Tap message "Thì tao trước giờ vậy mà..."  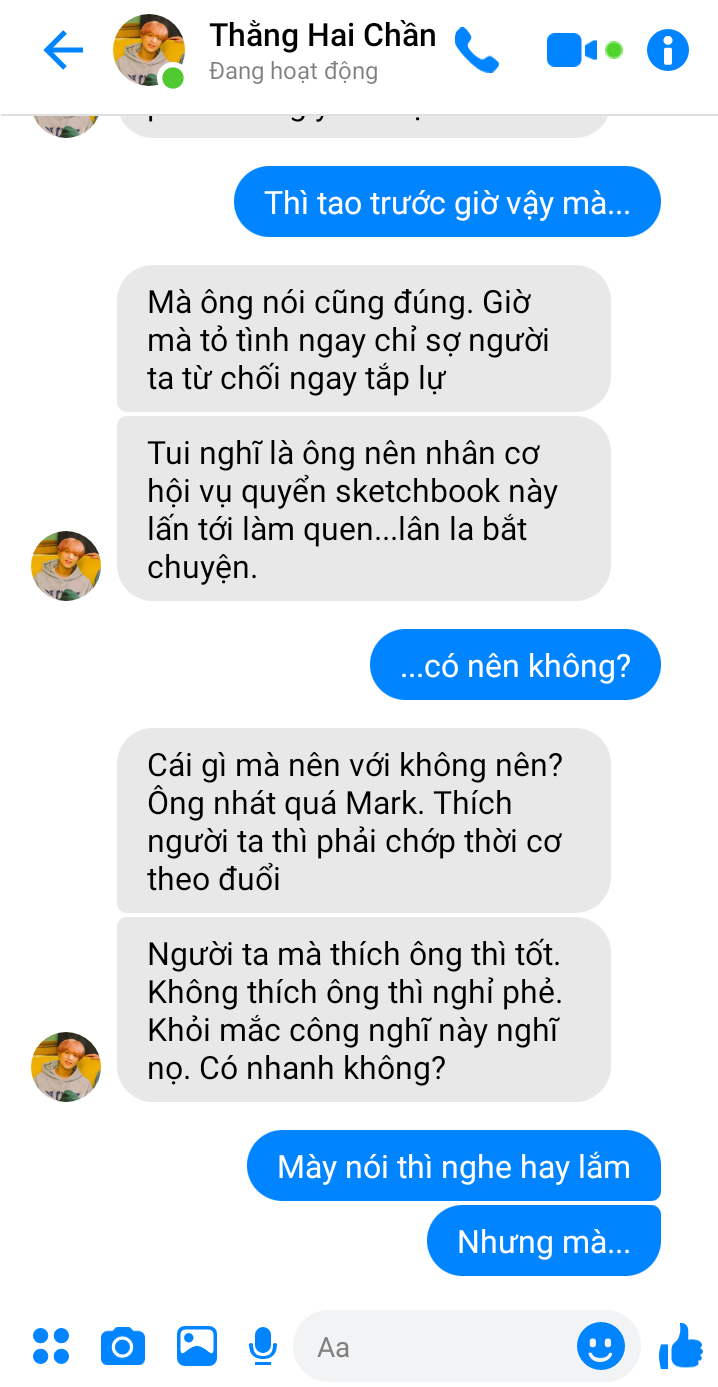point(447,202)
